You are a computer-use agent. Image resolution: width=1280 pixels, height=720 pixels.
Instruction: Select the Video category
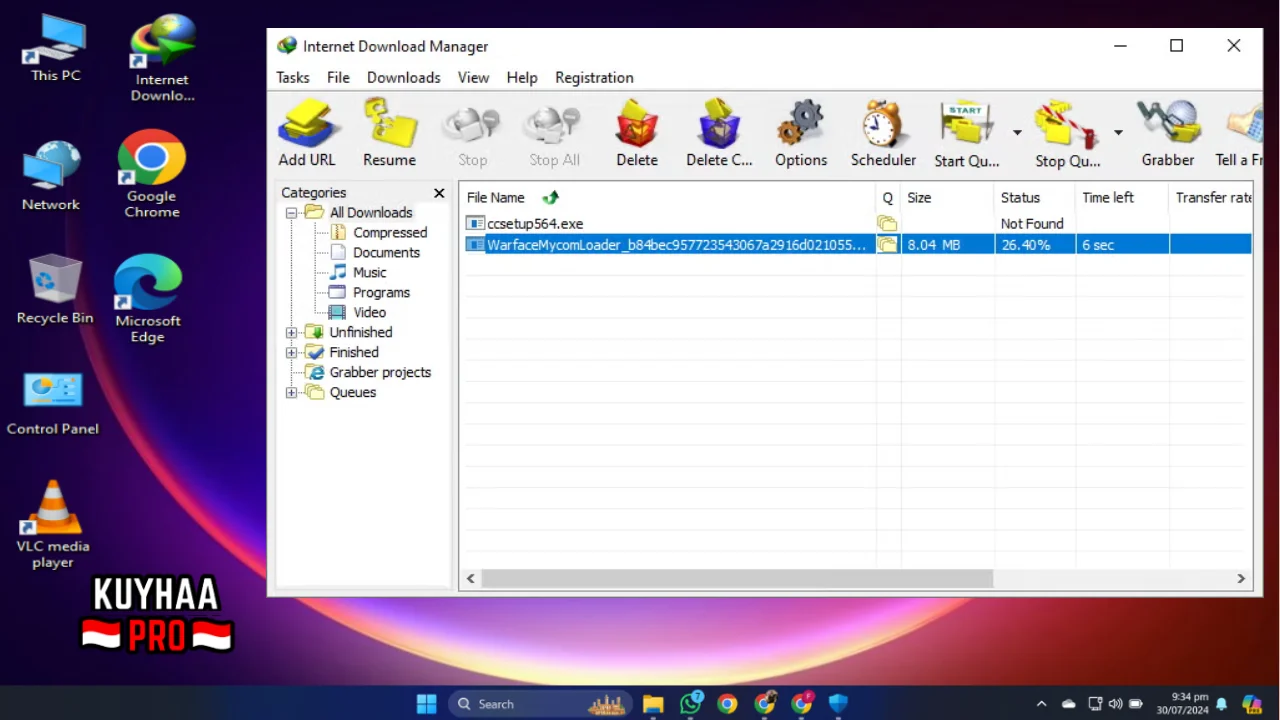[369, 312]
